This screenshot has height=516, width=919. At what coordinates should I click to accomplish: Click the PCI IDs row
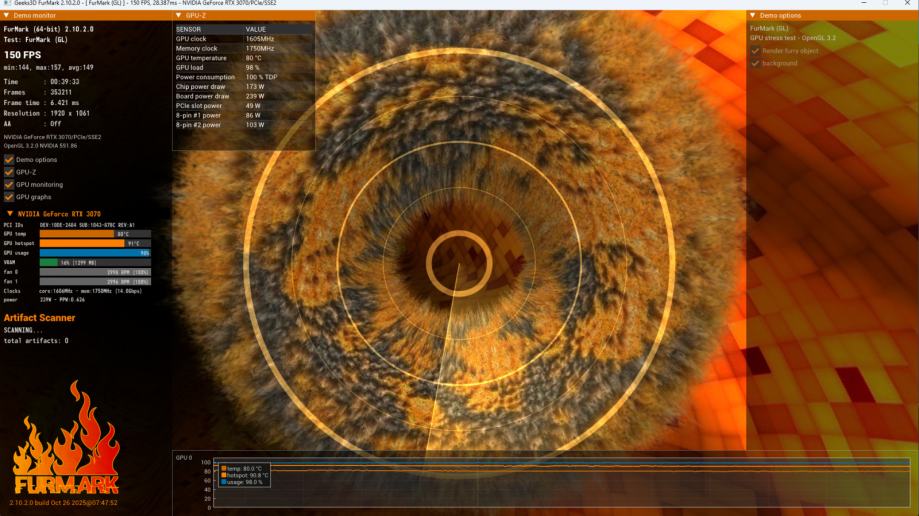click(69, 225)
